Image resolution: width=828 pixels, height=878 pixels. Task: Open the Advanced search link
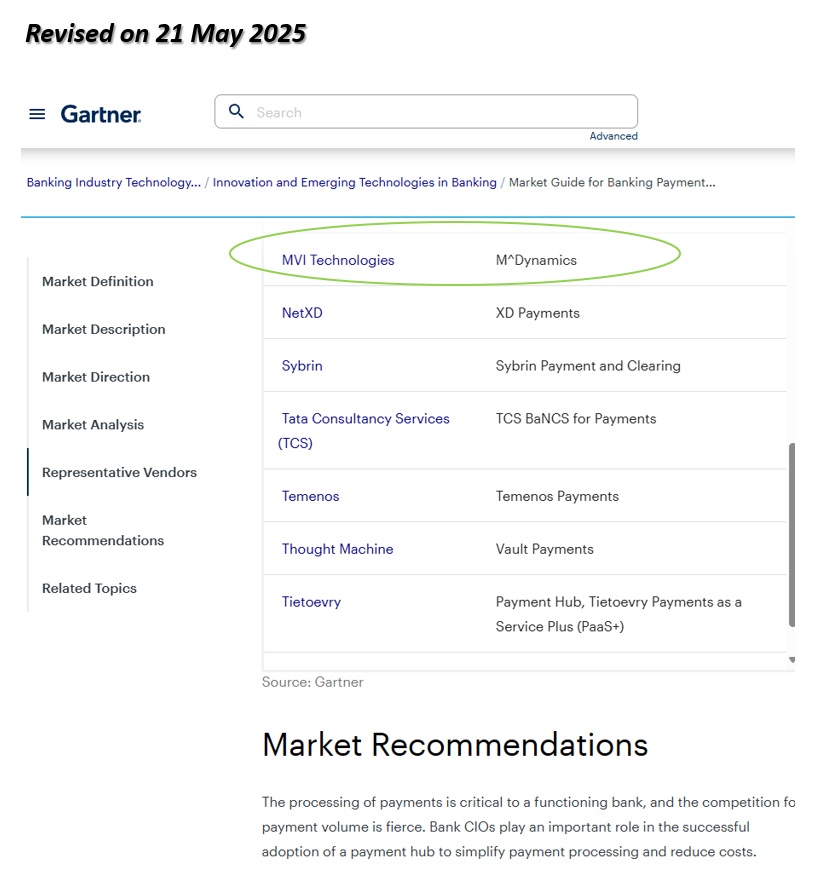(x=613, y=136)
